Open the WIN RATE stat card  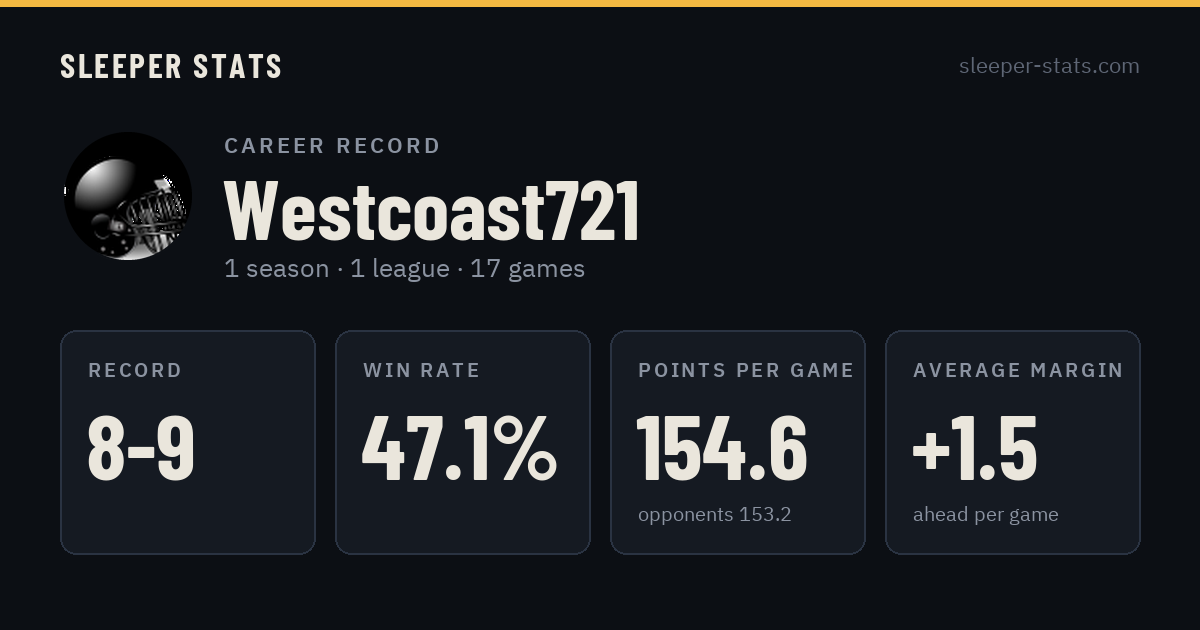(x=463, y=442)
